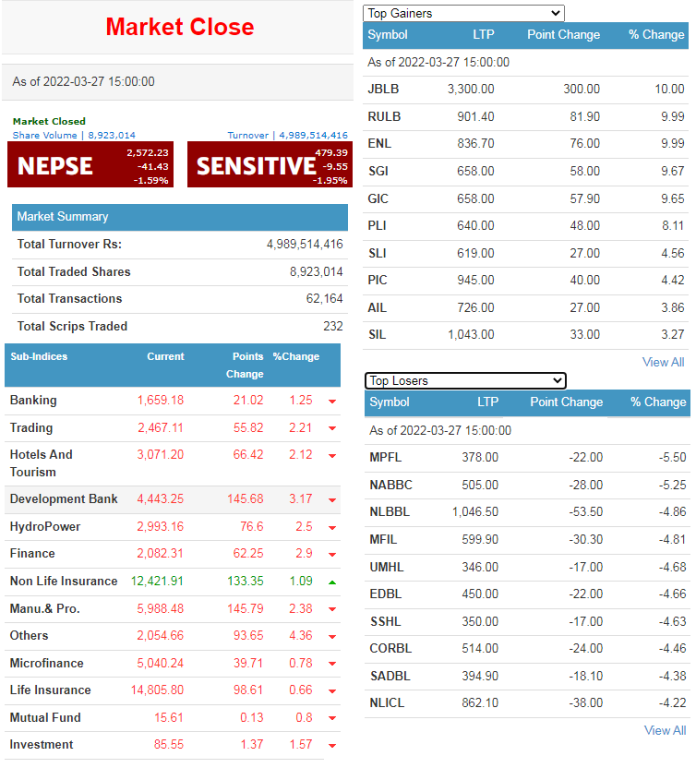Click the Market Summary header bar

click(x=180, y=217)
